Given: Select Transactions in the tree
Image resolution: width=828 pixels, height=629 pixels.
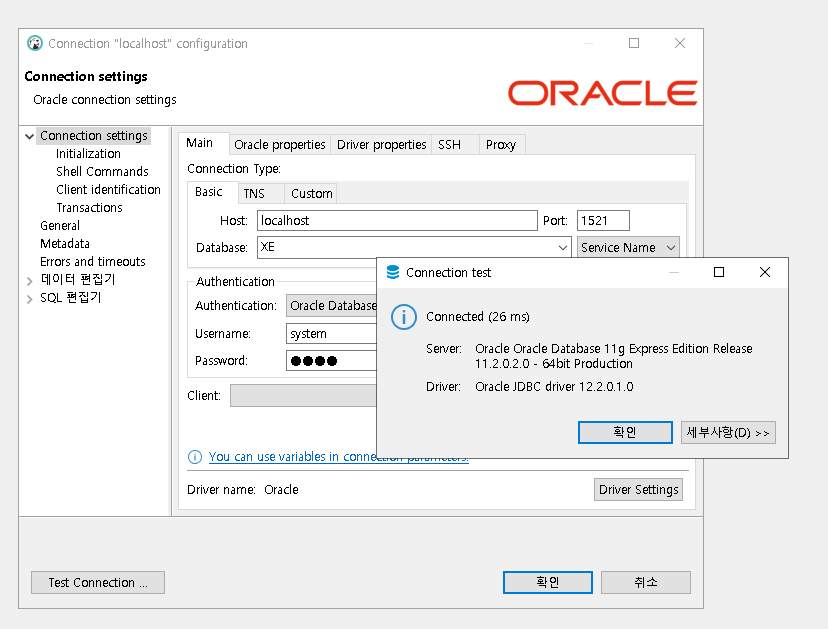Looking at the screenshot, I should (x=89, y=208).
